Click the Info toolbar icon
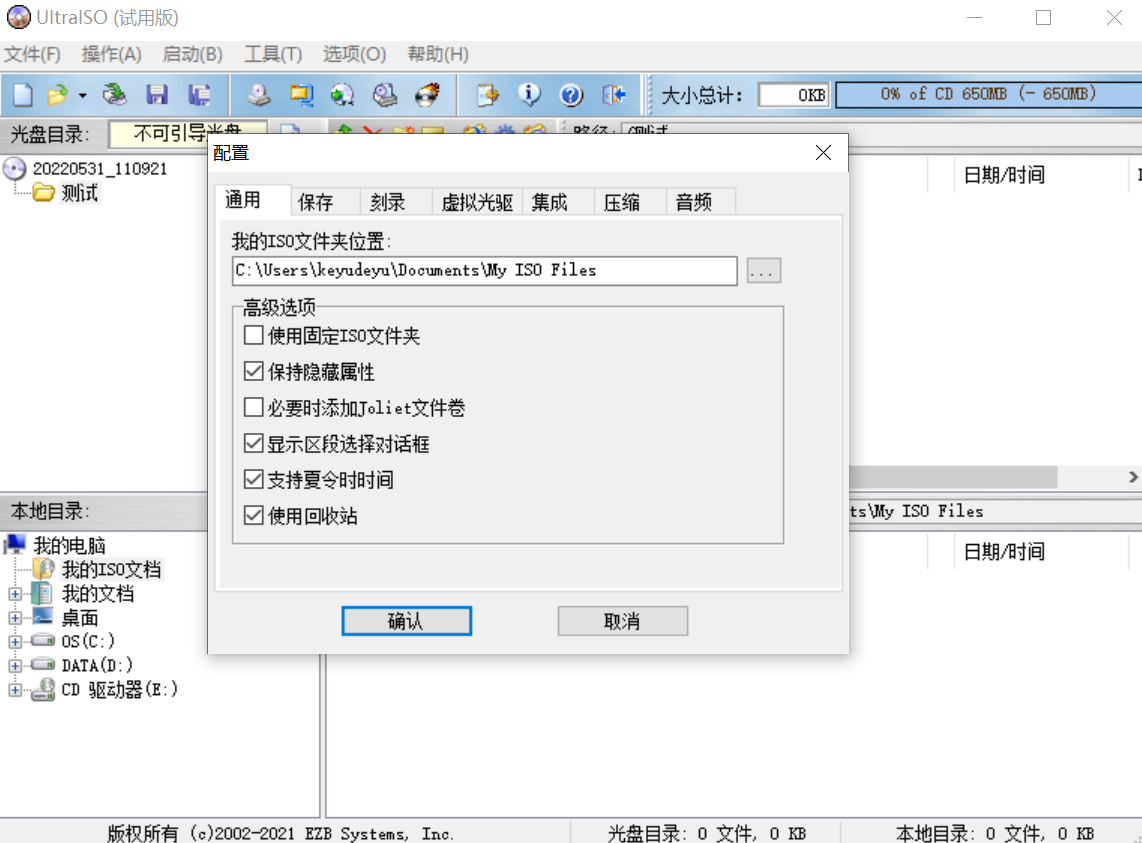The height and width of the screenshot is (843, 1142). 530,94
